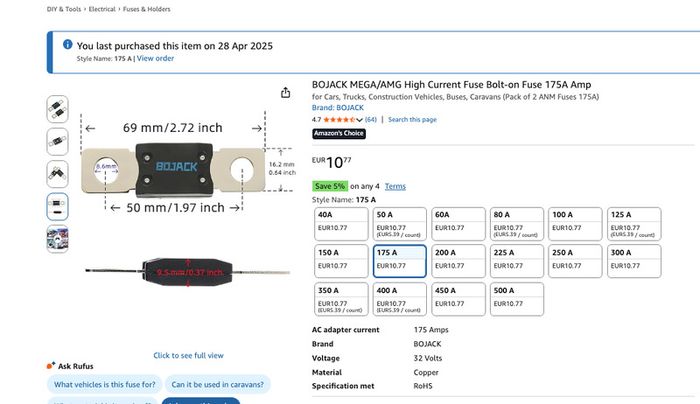
Task: Click the 175 Amps specification value
Action: [431, 330]
